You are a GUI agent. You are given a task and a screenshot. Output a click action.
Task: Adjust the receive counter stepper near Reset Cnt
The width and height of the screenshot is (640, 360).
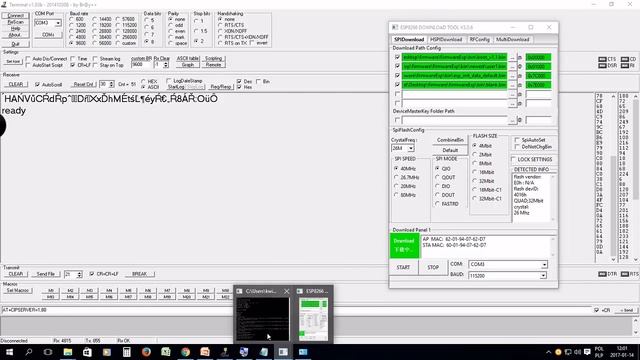[x=111, y=84]
